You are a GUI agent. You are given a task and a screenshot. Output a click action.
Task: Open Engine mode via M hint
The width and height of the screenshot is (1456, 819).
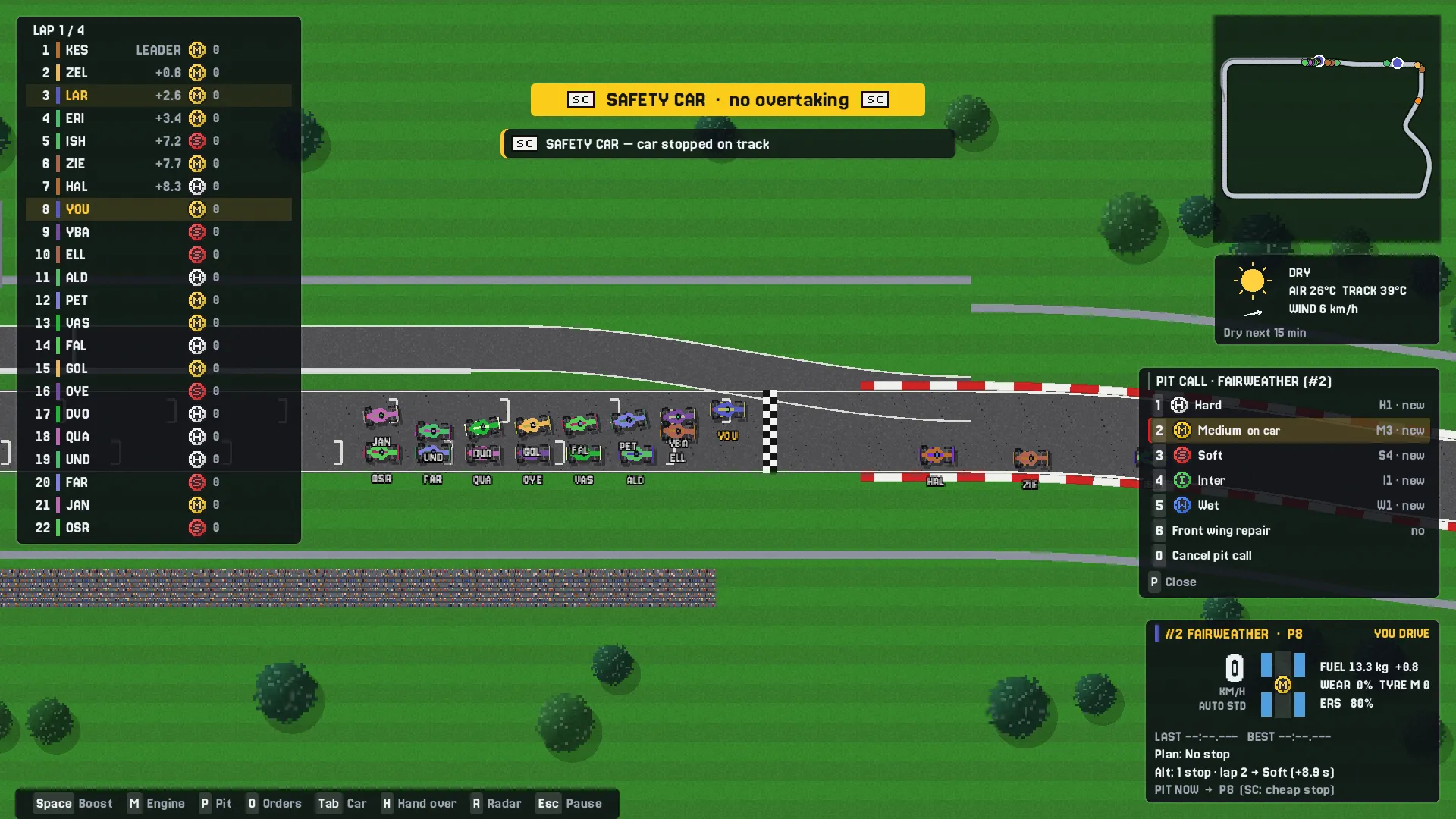click(x=155, y=803)
